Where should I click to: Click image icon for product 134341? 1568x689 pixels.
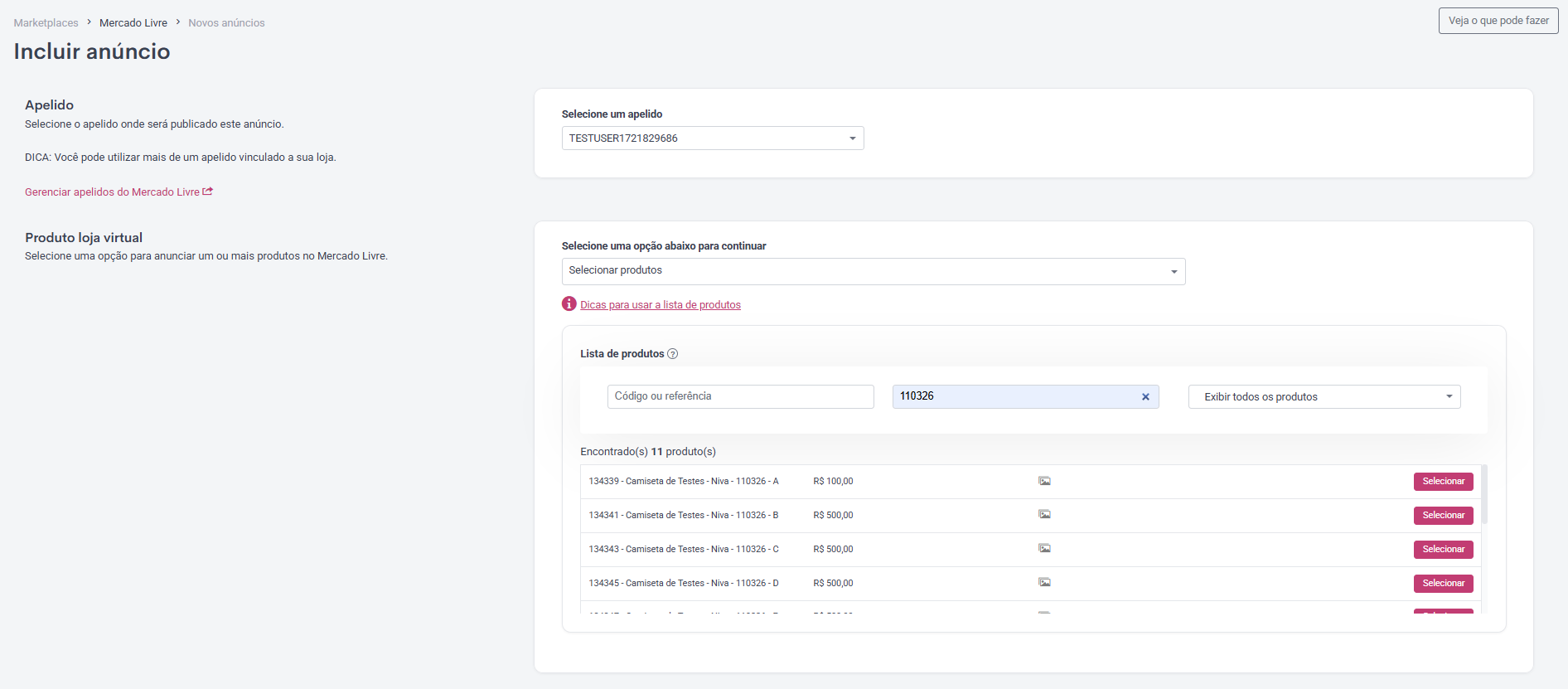click(1044, 514)
